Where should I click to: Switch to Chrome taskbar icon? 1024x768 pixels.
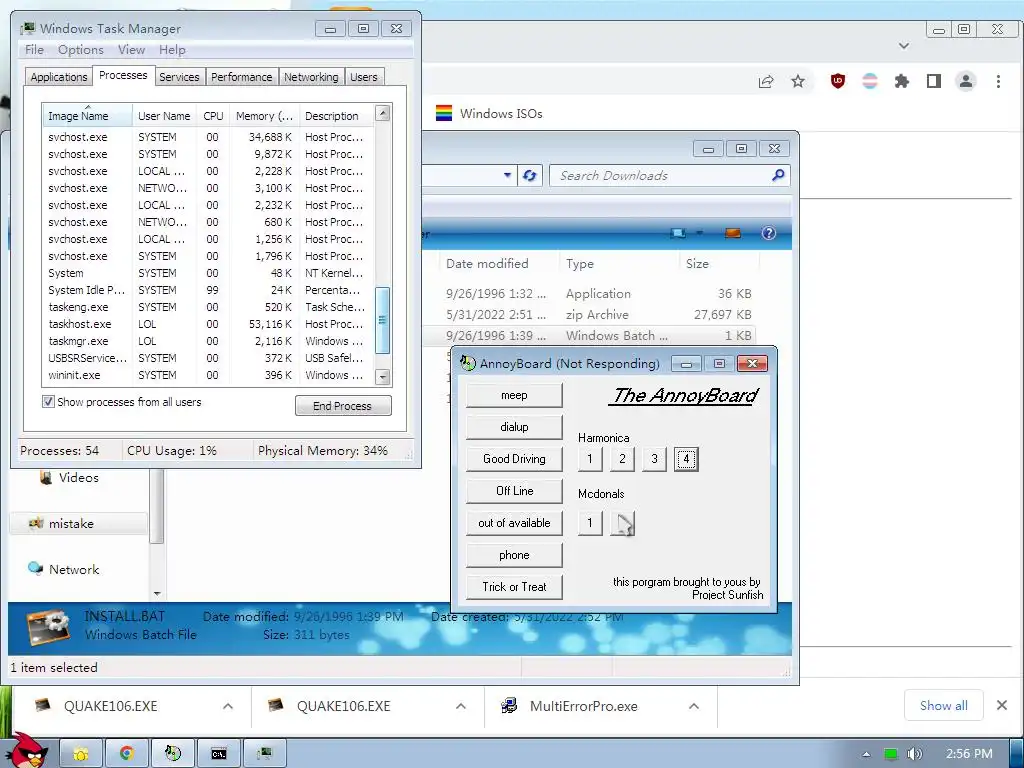[127, 754]
